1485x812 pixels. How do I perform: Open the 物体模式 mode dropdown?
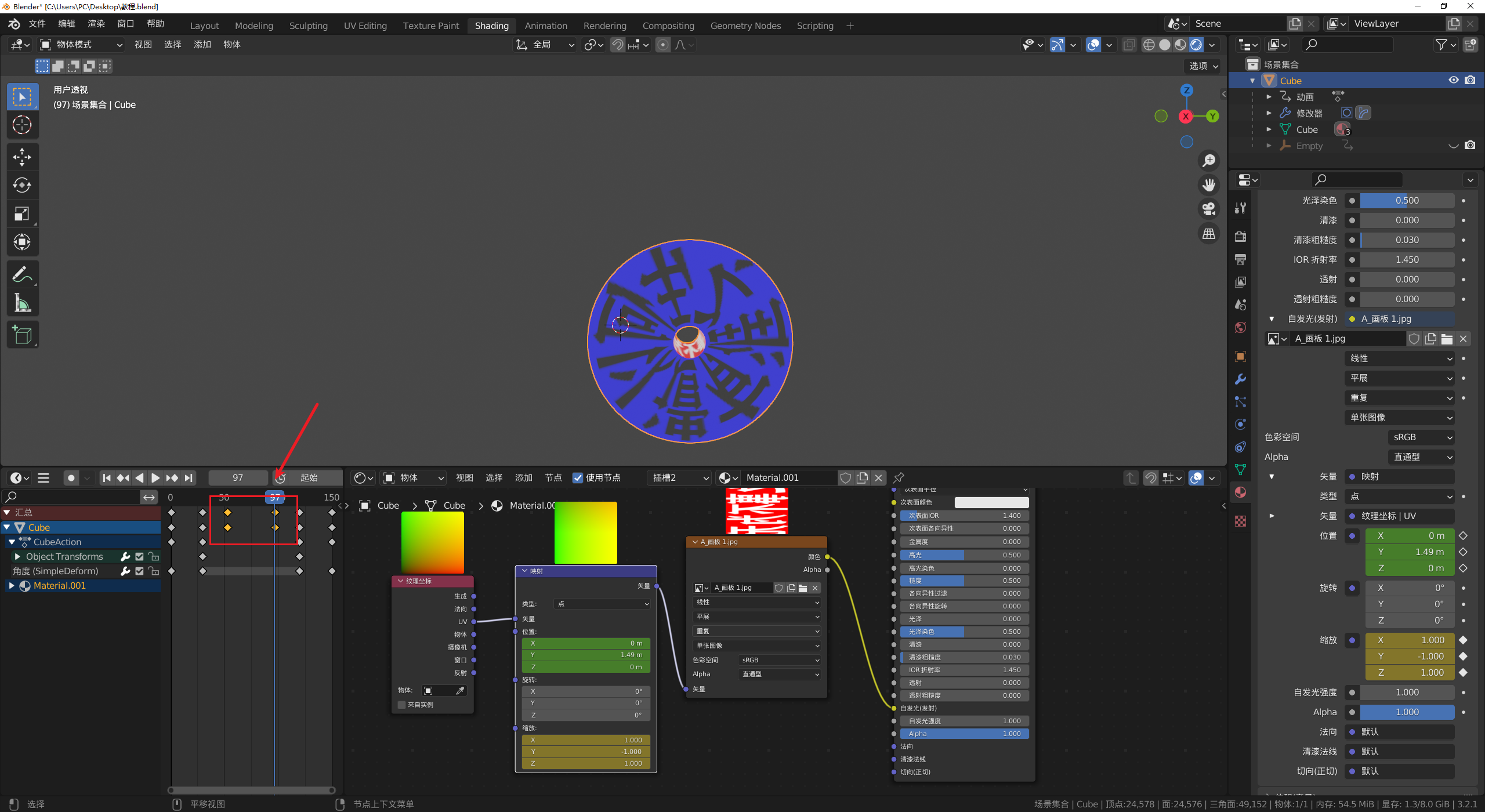[x=81, y=45]
